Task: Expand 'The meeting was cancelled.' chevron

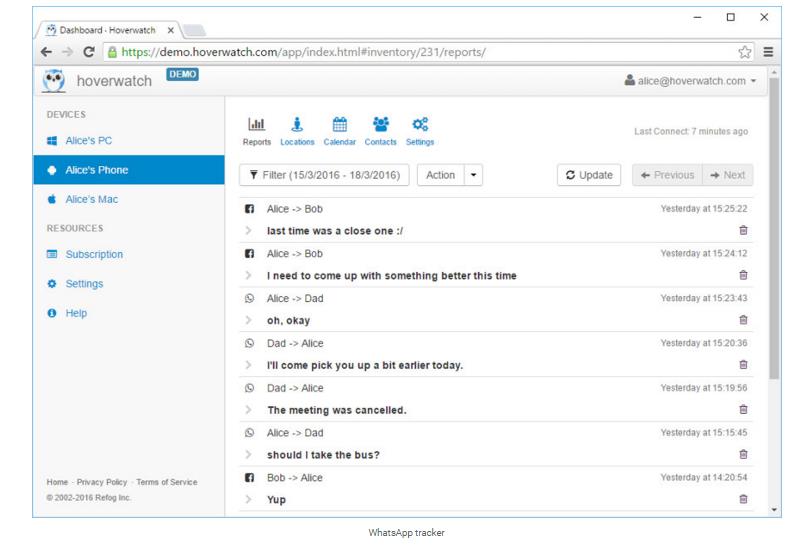Action: click(x=248, y=410)
